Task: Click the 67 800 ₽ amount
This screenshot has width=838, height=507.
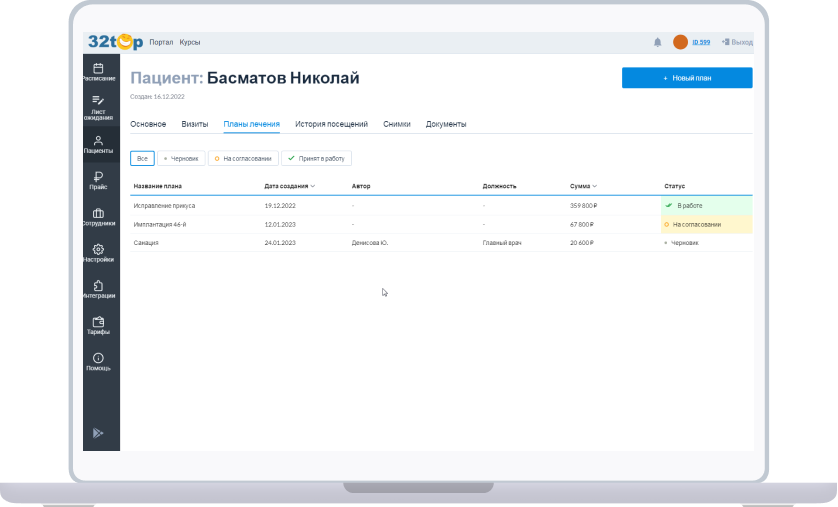Action: pos(582,224)
